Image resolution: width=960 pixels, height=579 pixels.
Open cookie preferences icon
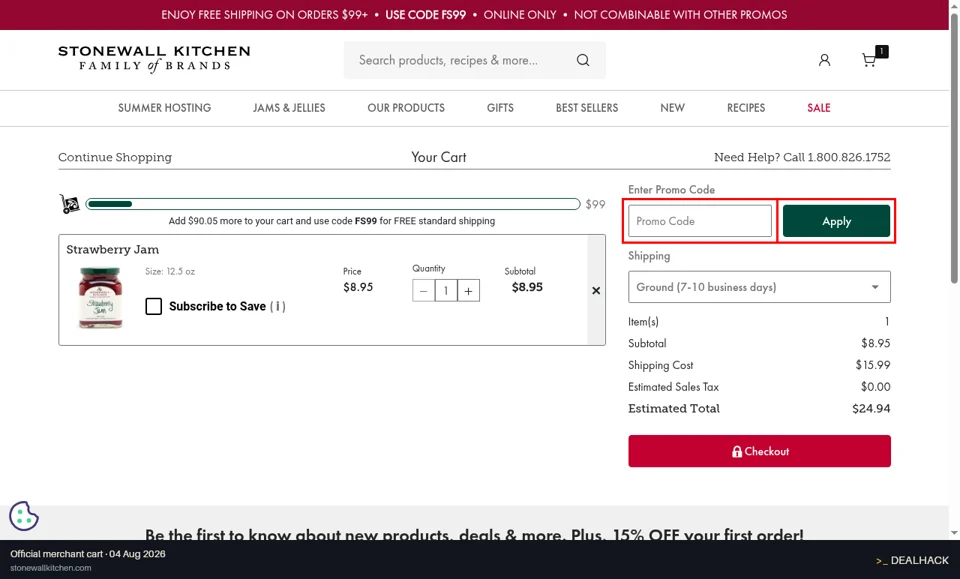click(24, 516)
